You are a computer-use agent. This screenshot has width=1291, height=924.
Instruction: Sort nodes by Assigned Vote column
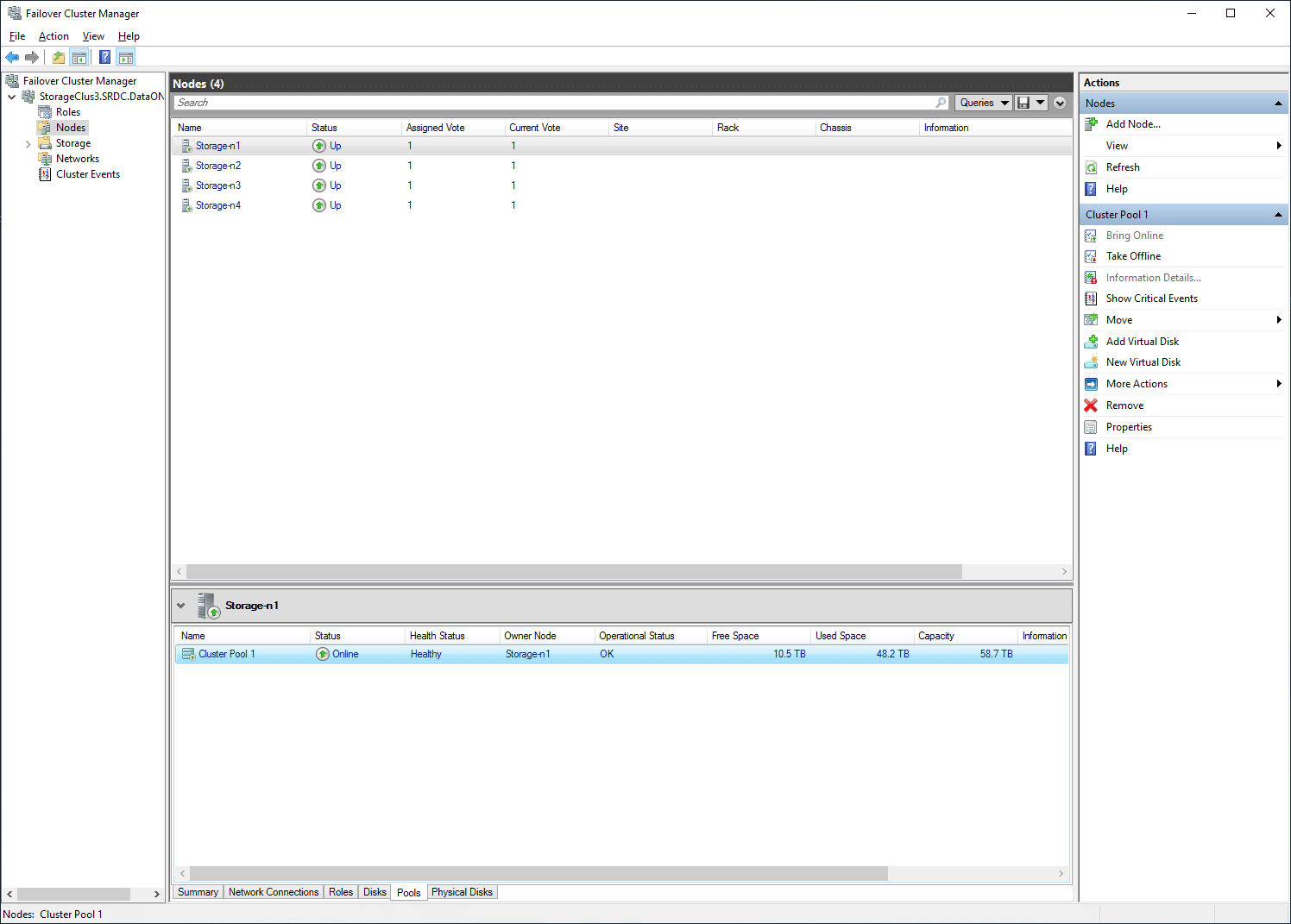453,128
